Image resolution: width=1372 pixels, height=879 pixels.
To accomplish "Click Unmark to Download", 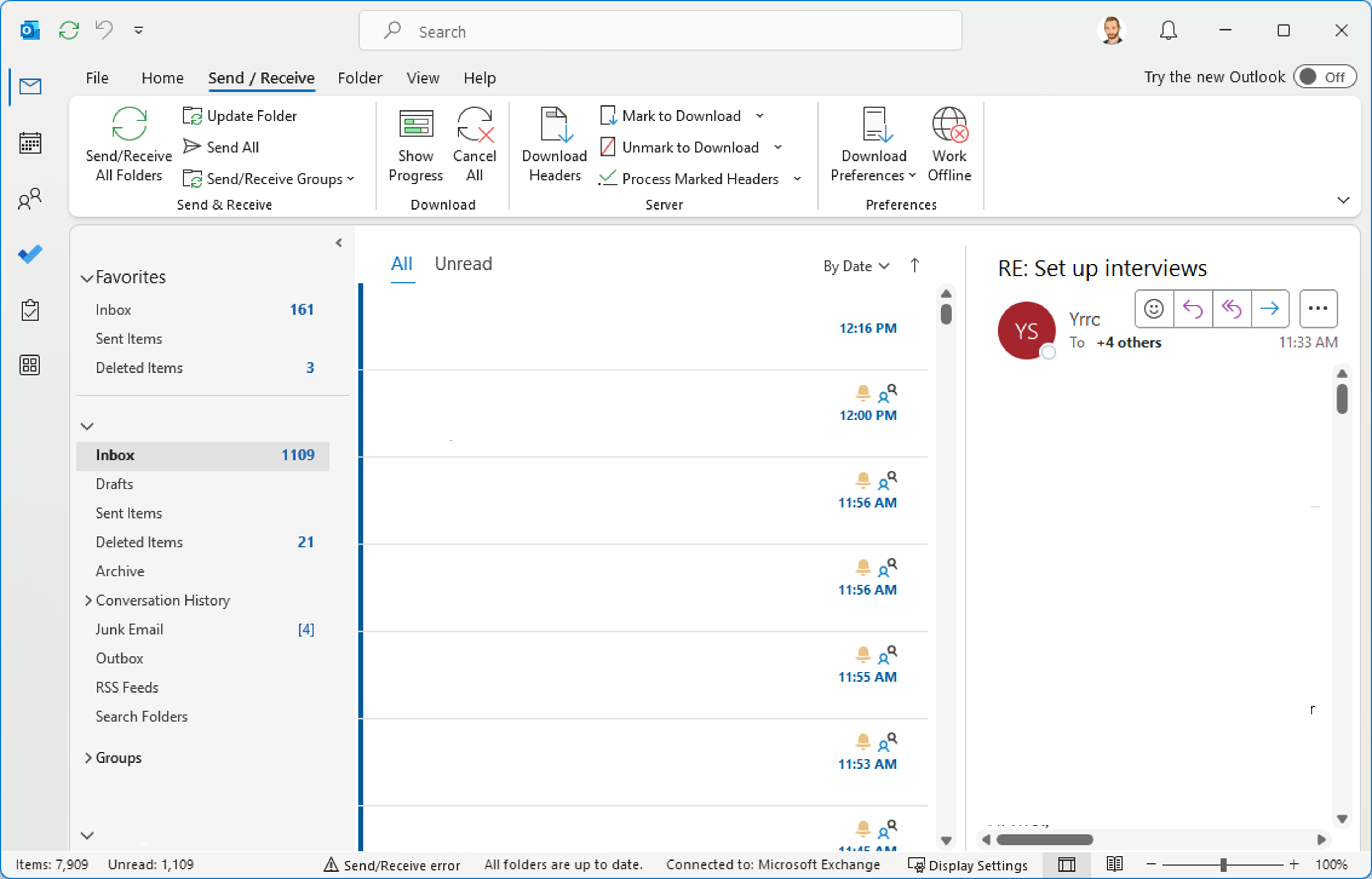I will [680, 147].
